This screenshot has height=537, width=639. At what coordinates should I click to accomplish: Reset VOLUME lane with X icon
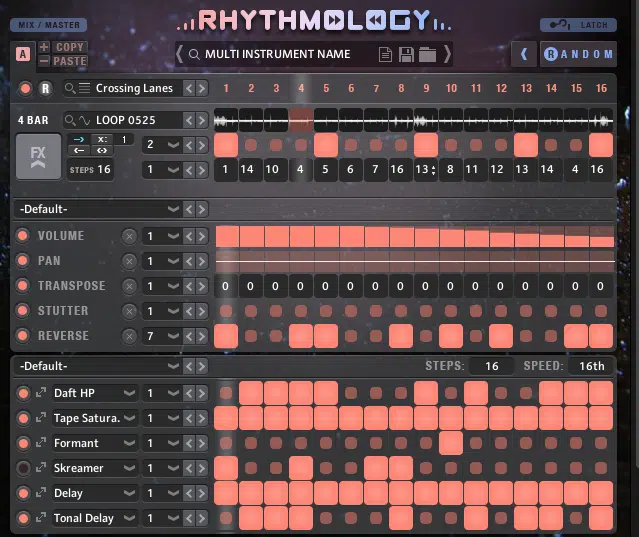coord(129,236)
